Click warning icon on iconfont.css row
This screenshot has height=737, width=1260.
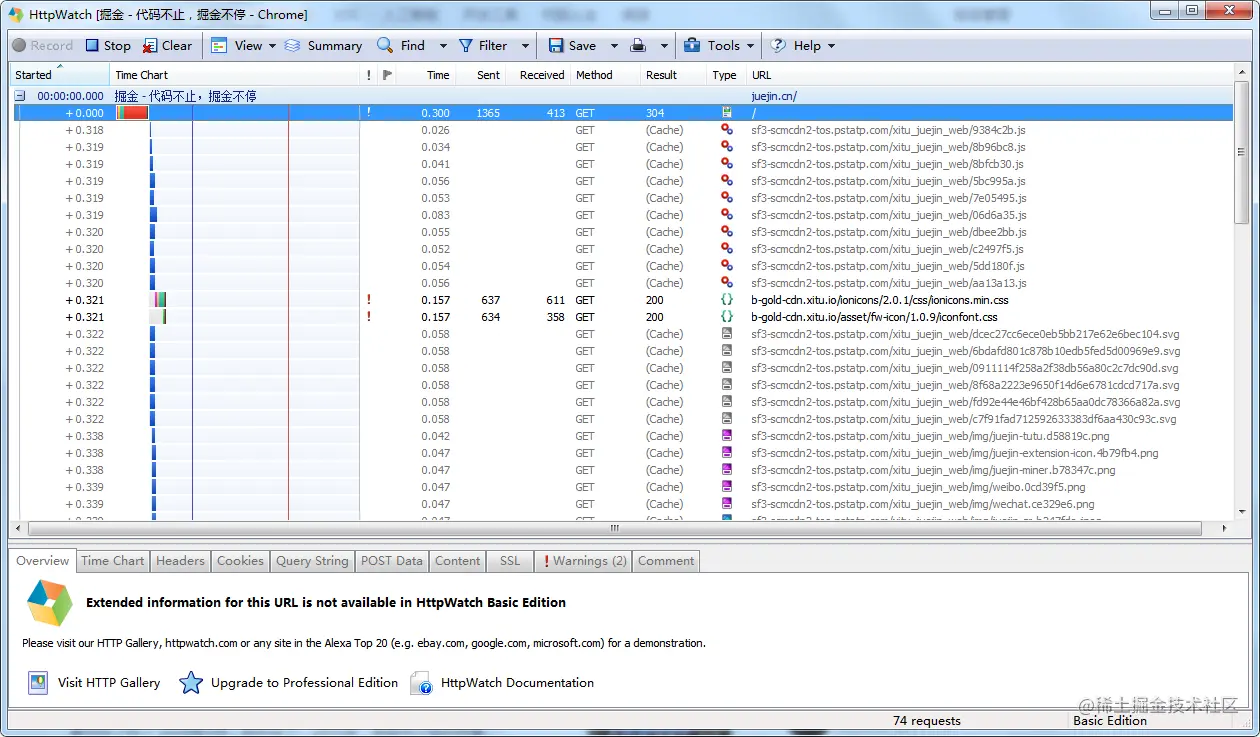369,317
